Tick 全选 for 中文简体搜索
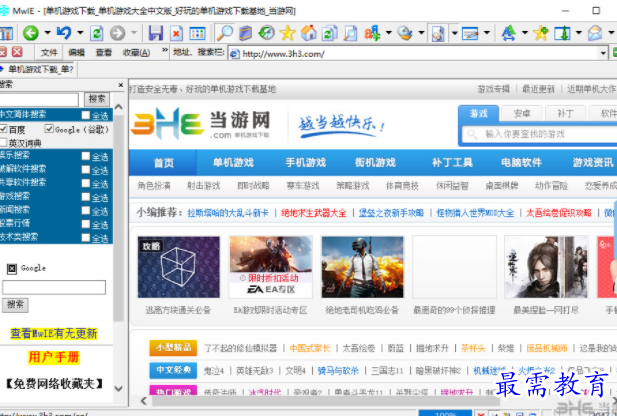Screen dimensions: 617x416 [x=85, y=115]
